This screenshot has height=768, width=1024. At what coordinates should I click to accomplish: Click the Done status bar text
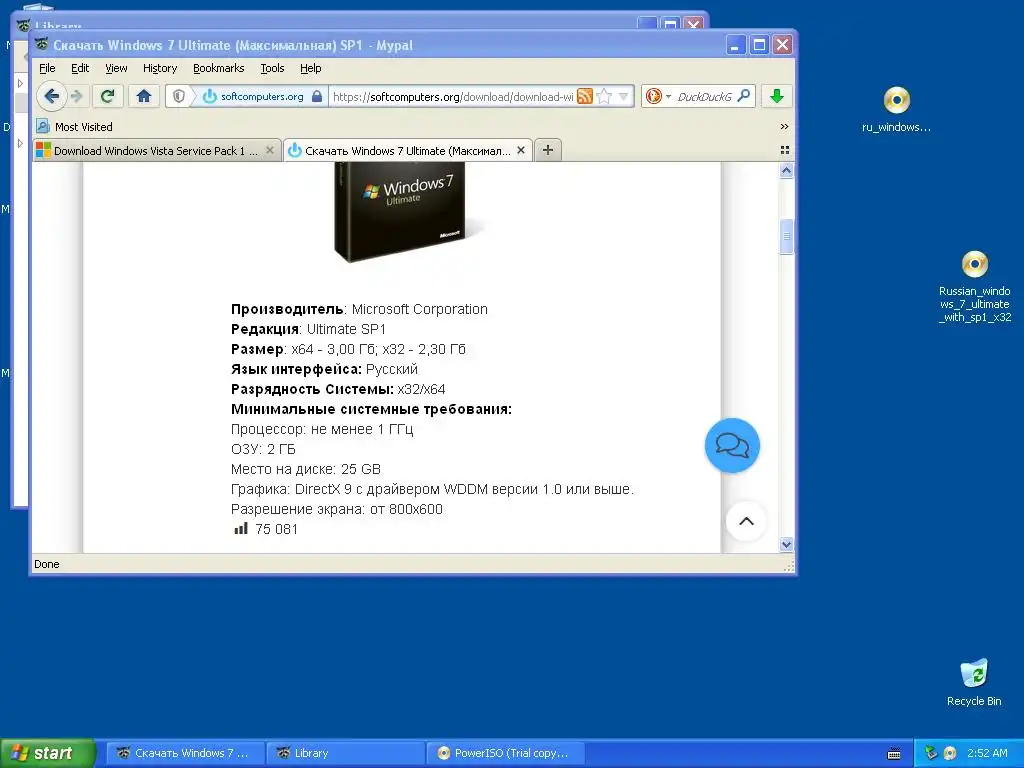point(46,564)
